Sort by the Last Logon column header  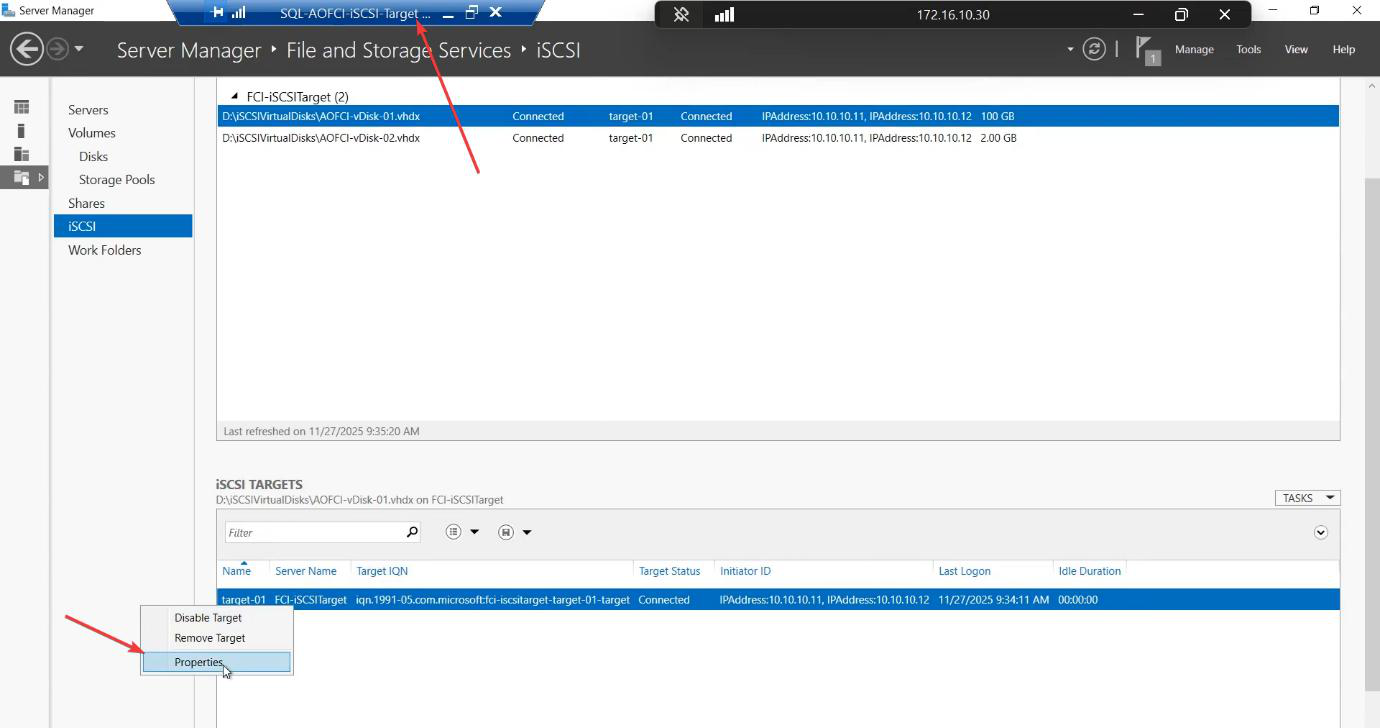coord(964,571)
